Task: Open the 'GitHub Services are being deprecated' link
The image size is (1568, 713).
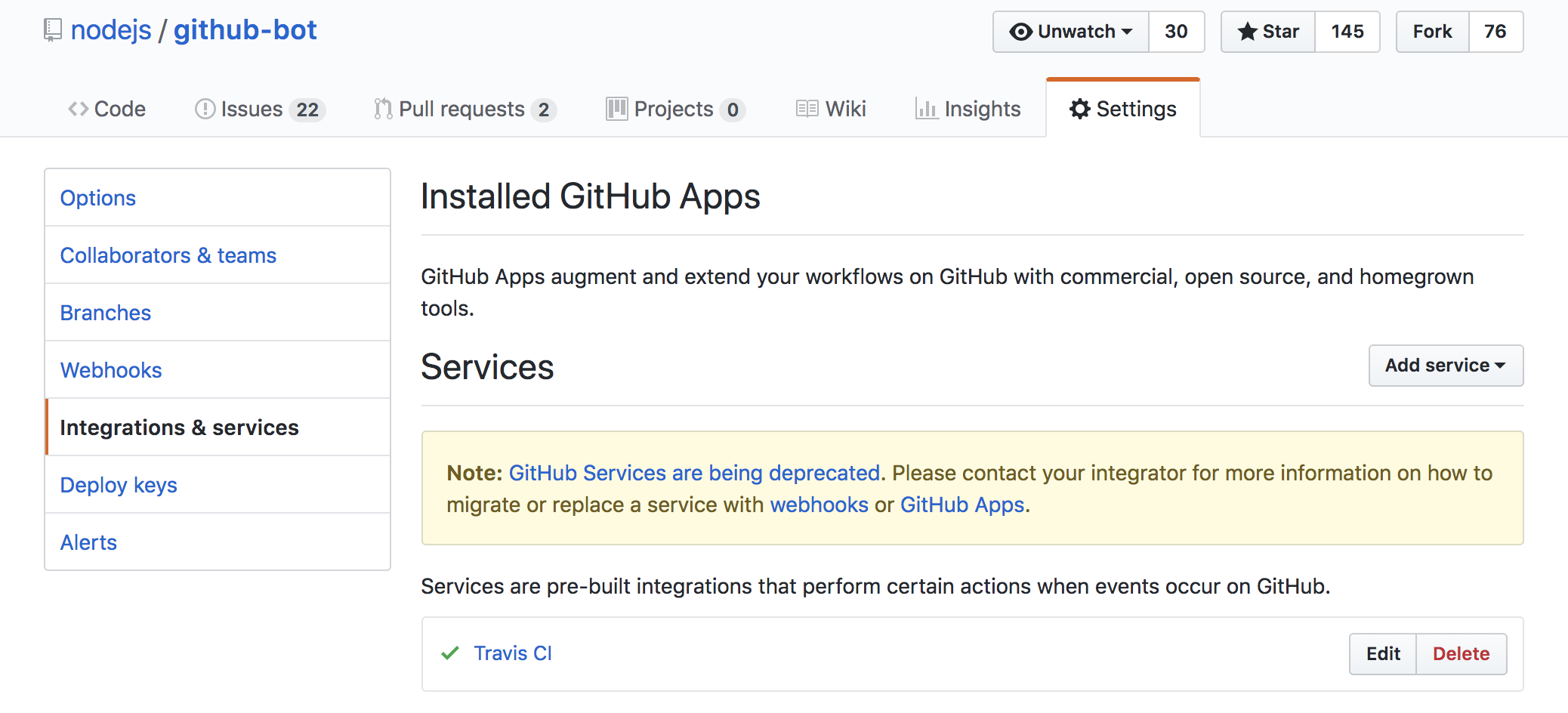Action: tap(694, 473)
